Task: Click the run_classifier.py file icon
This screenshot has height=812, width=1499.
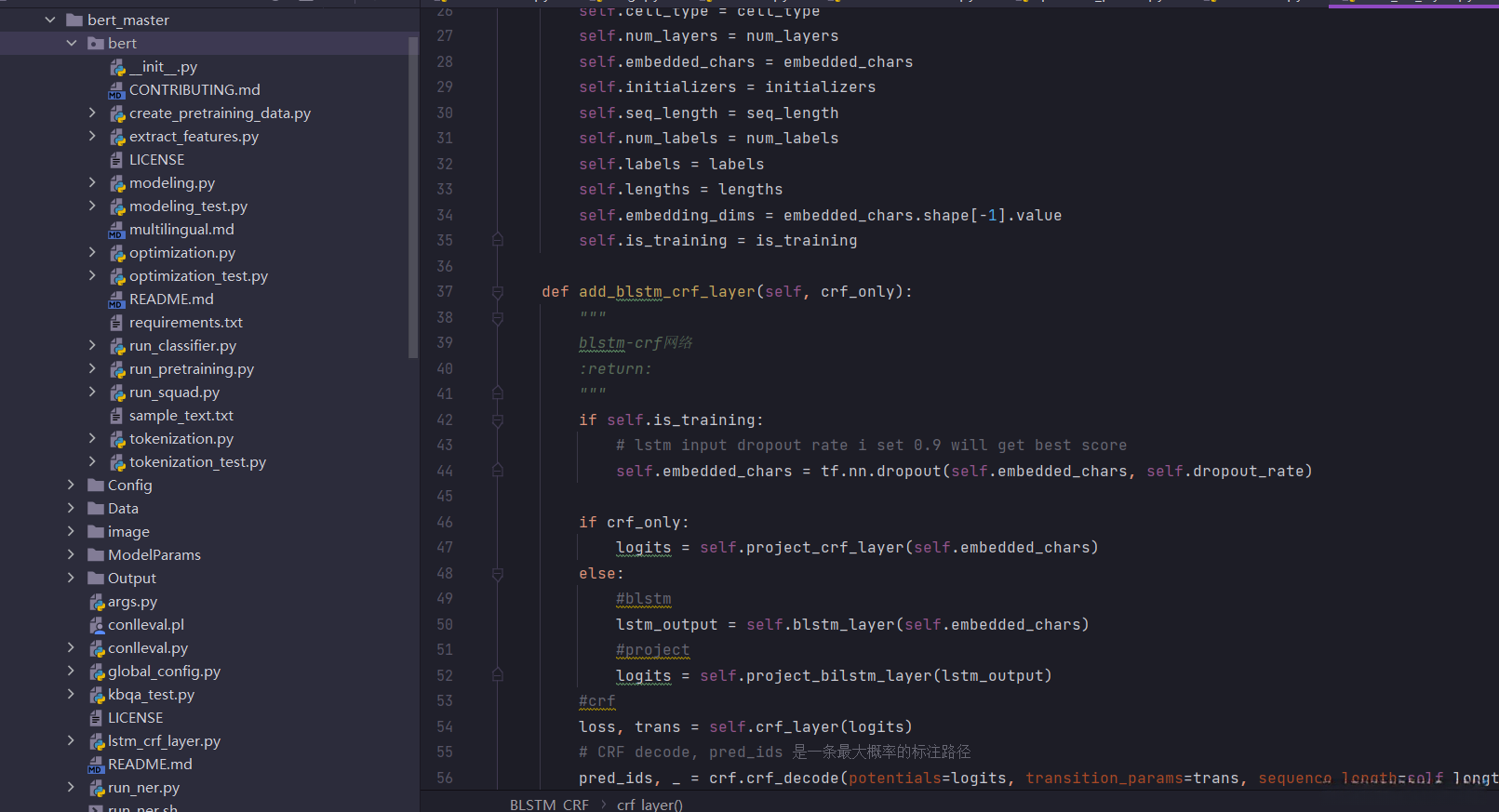Action: (117, 346)
